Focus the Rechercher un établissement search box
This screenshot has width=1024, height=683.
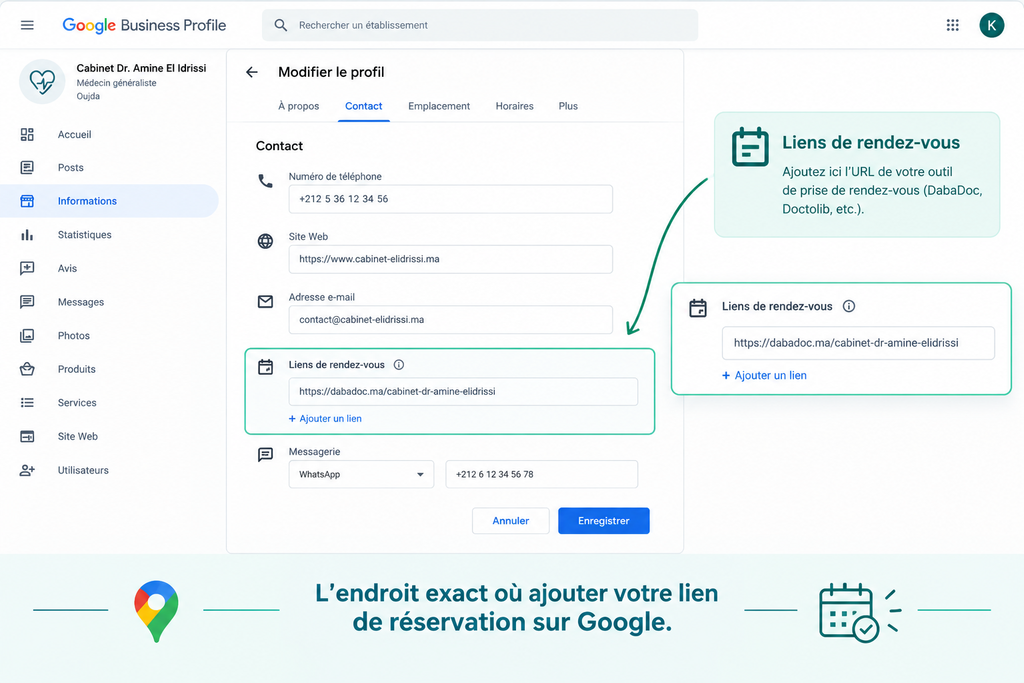480,25
